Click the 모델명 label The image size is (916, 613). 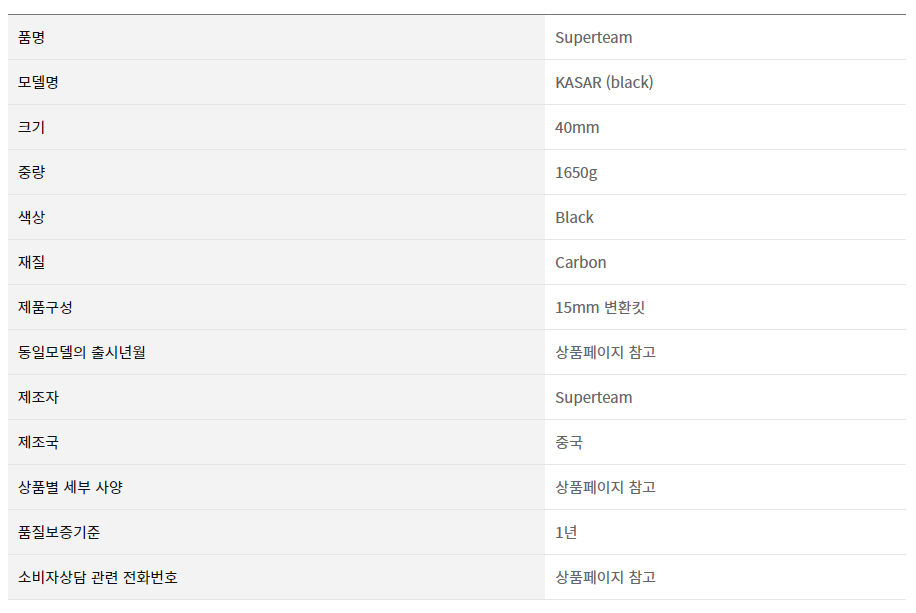[38, 82]
